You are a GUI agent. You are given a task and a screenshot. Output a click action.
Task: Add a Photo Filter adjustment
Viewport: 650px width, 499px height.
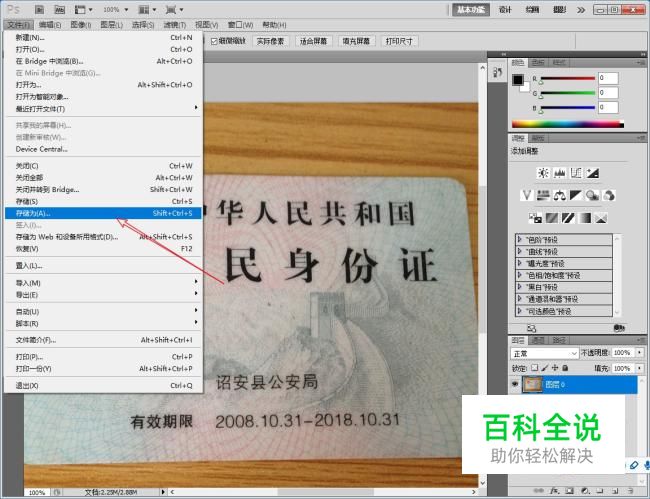pyautogui.click(x=592, y=195)
